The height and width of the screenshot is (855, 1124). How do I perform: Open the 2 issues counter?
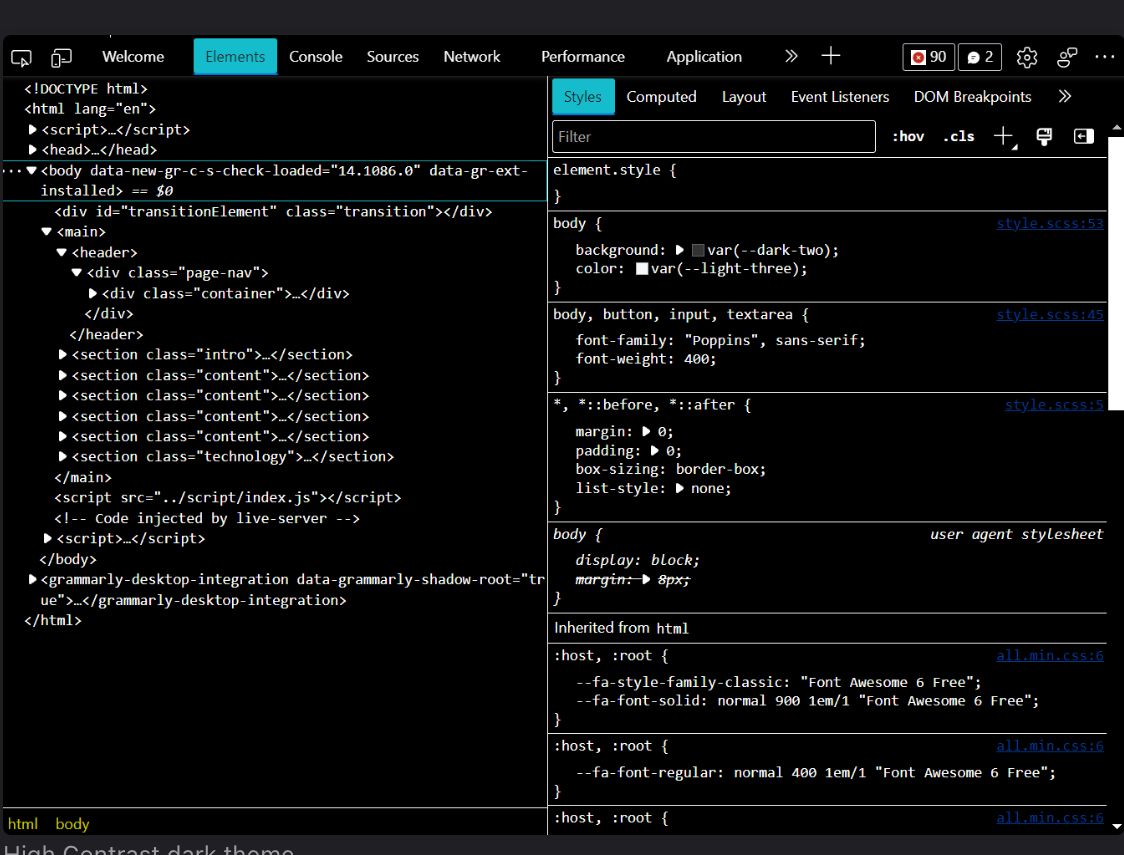point(980,57)
